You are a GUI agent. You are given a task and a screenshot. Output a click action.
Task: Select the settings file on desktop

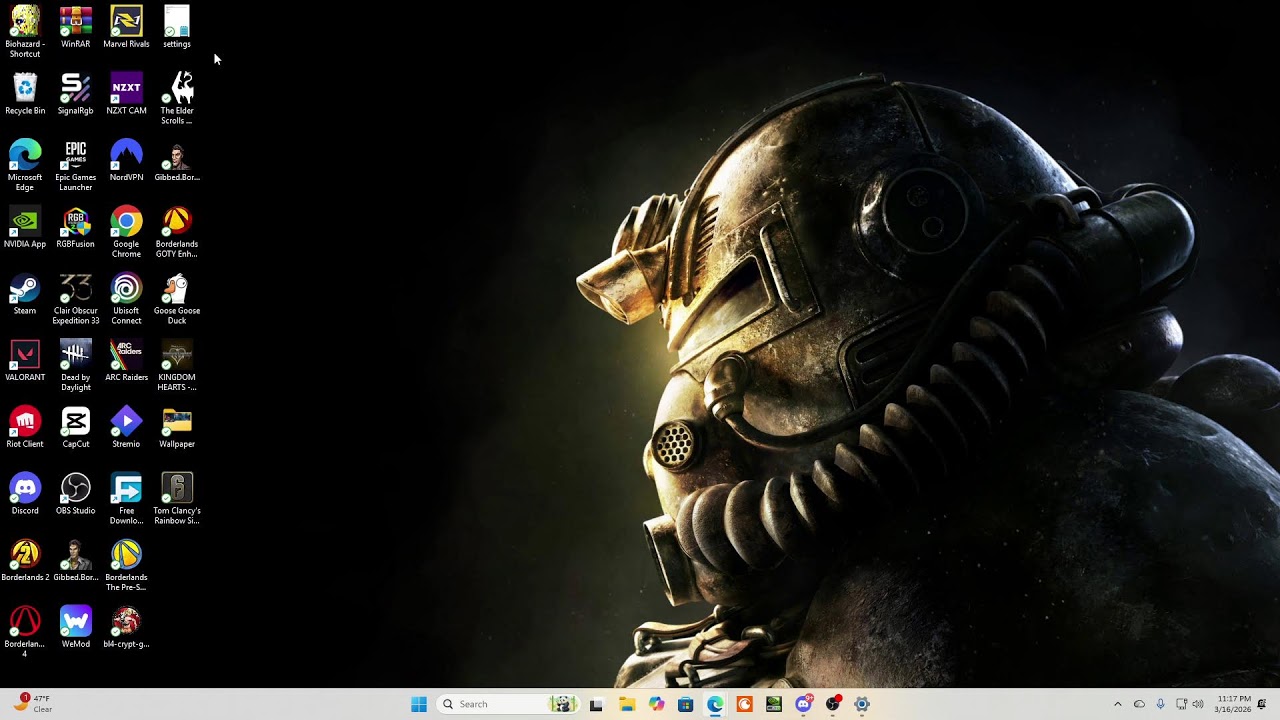point(177,27)
